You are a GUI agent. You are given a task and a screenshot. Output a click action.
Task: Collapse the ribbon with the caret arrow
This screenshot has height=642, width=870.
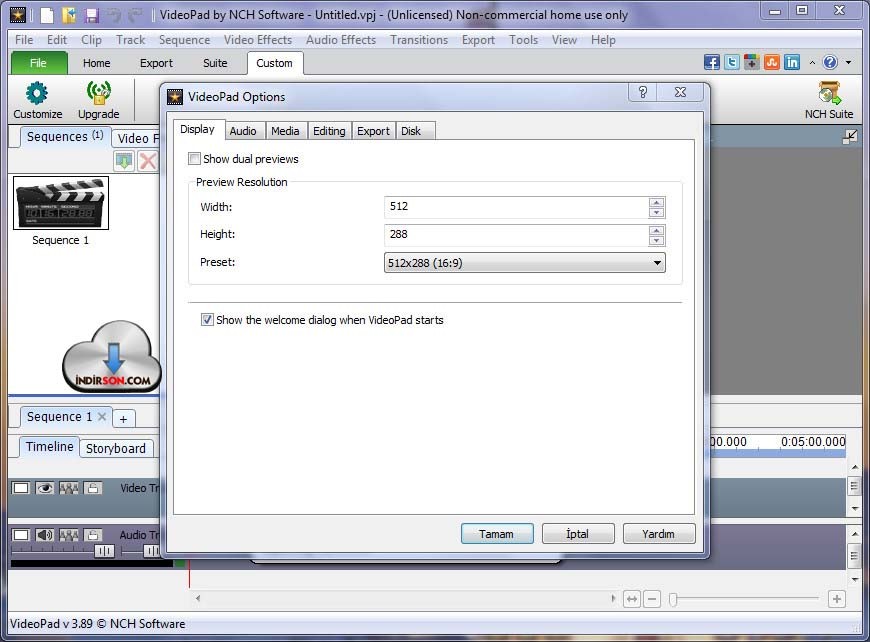[x=812, y=63]
